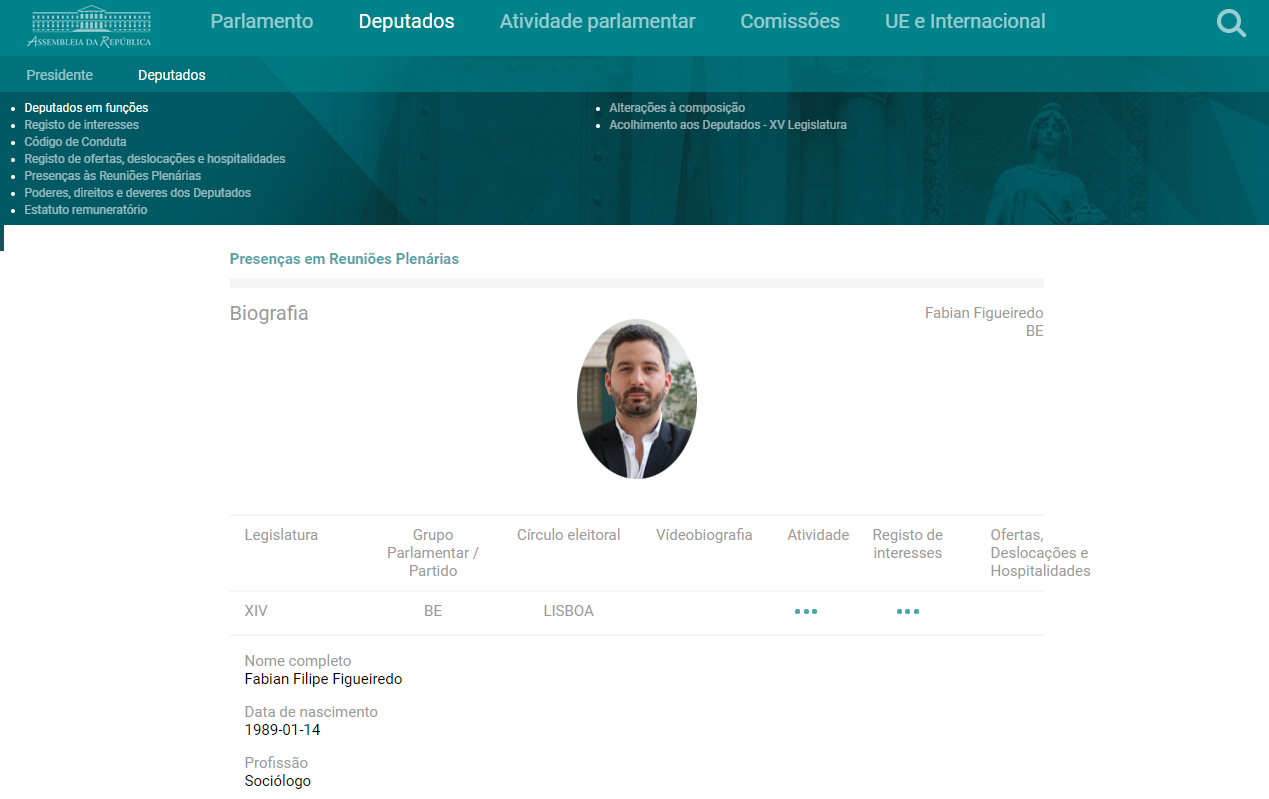The image size is (1269, 799).
Task: Go to the Comissões menu
Action: (789, 21)
